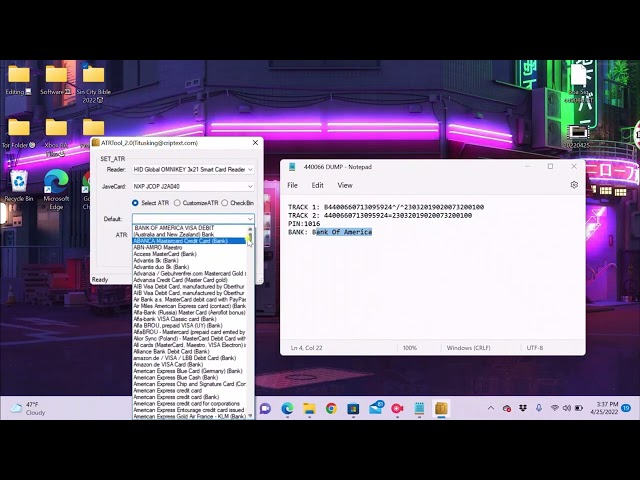Screen dimensions: 640x480
Task: Show hidden system tray icons
Action: [491, 408]
